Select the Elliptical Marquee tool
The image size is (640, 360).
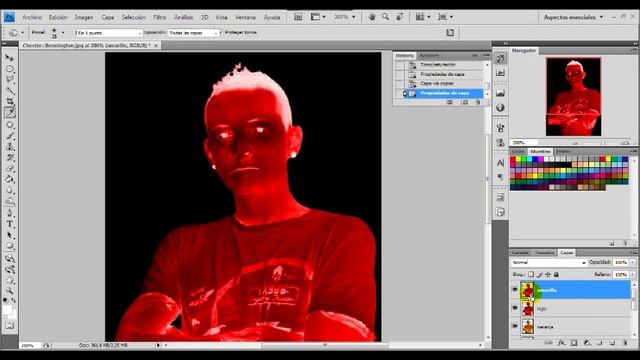click(x=9, y=69)
